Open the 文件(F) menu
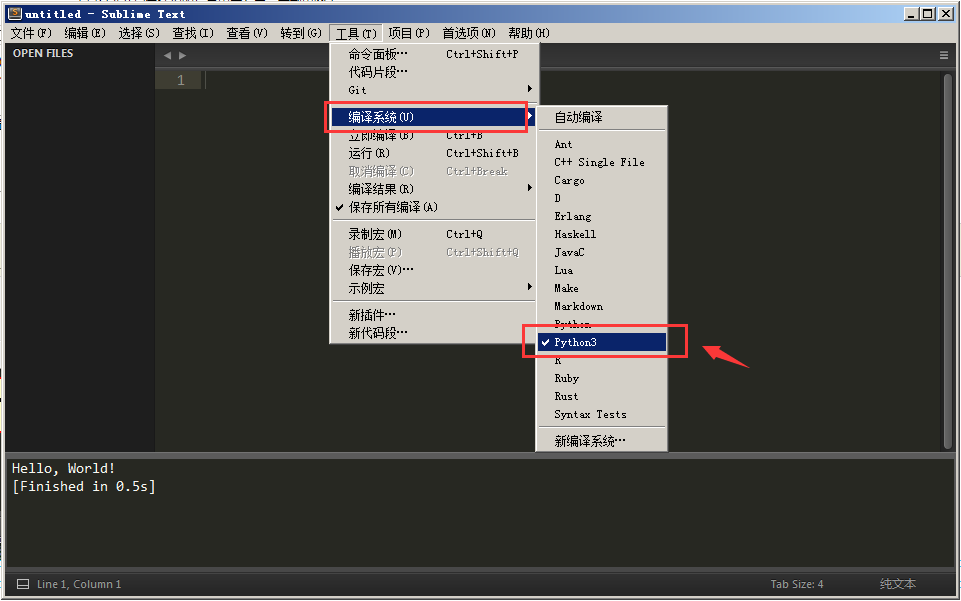 [31, 33]
